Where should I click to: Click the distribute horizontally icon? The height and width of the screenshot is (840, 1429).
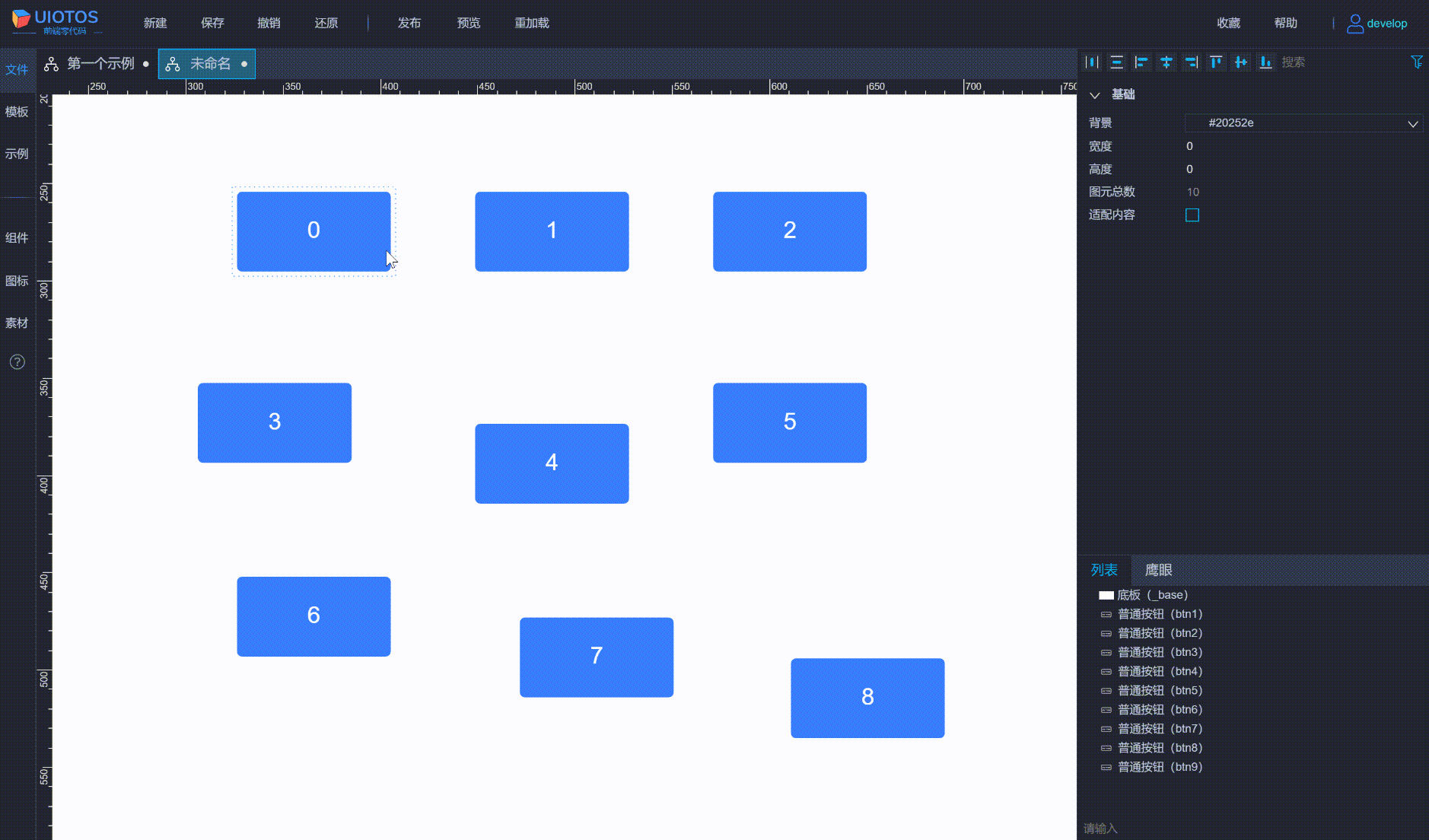click(x=1092, y=62)
